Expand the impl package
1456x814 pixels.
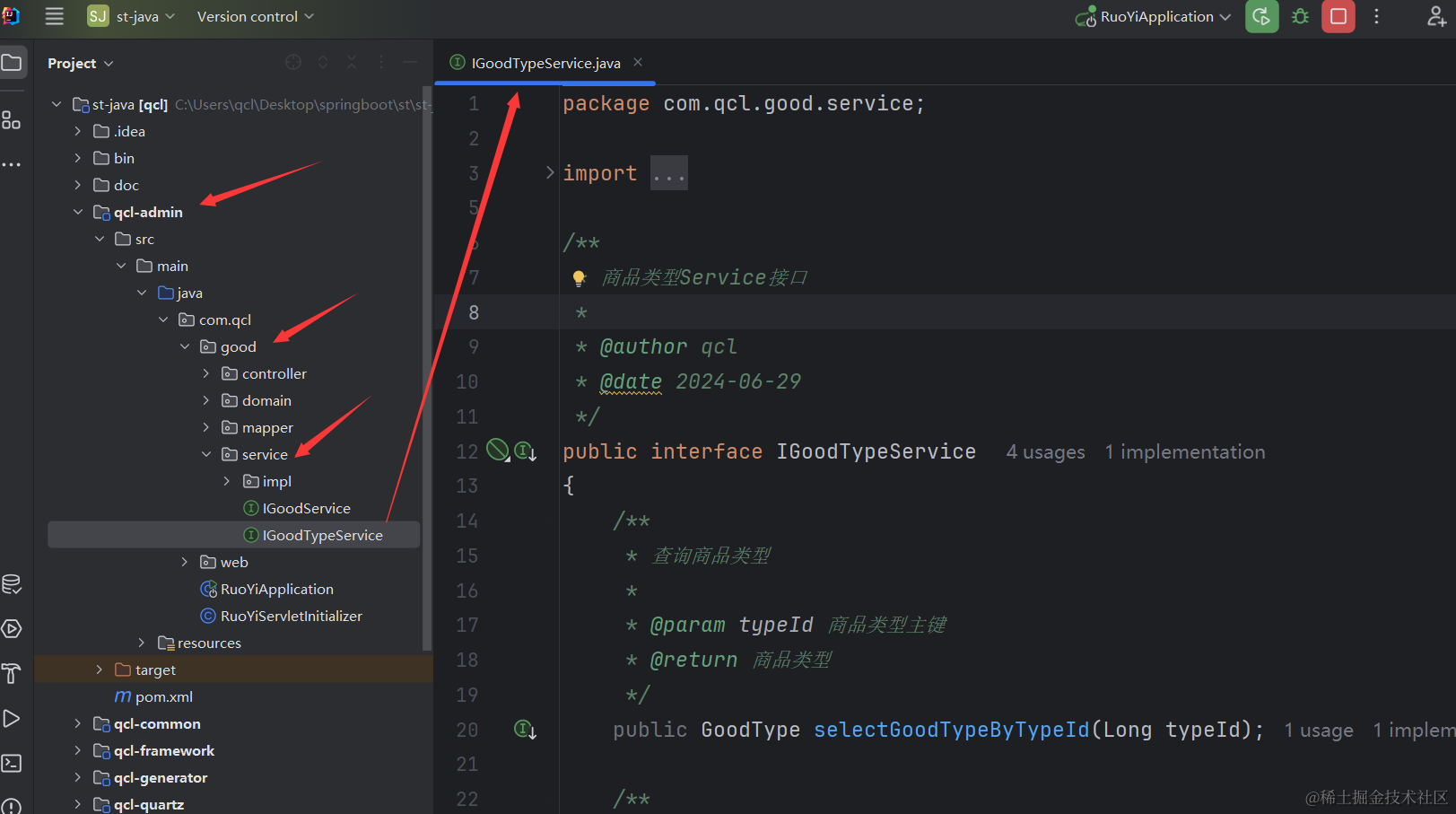coord(227,482)
